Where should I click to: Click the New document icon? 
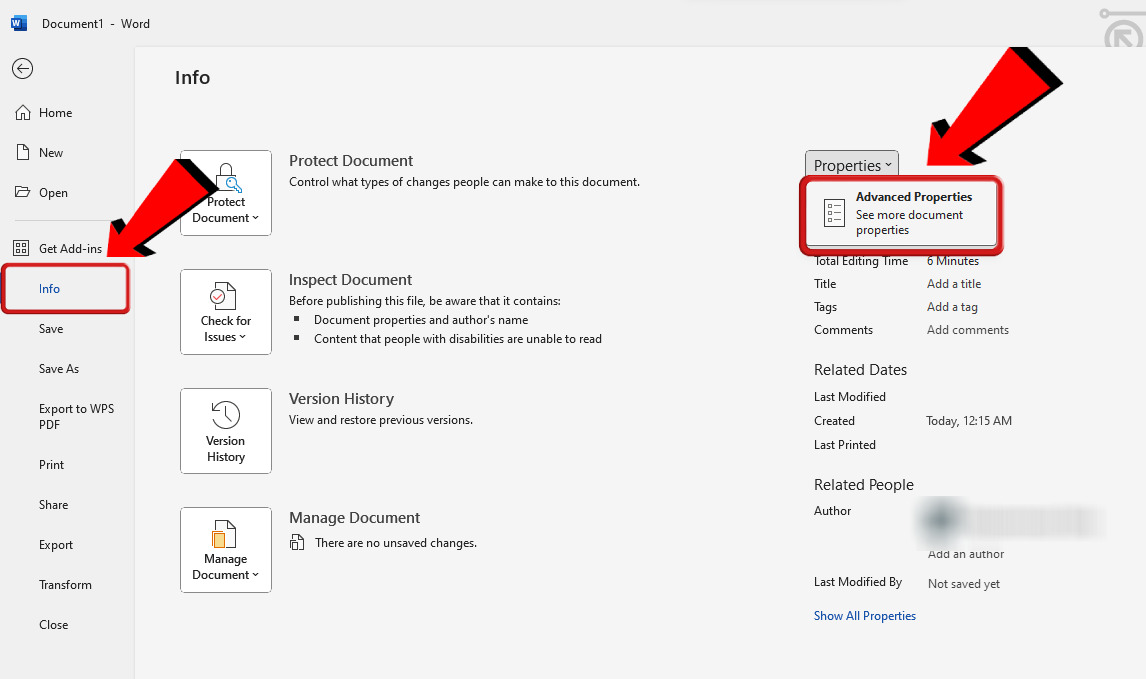click(x=22, y=153)
